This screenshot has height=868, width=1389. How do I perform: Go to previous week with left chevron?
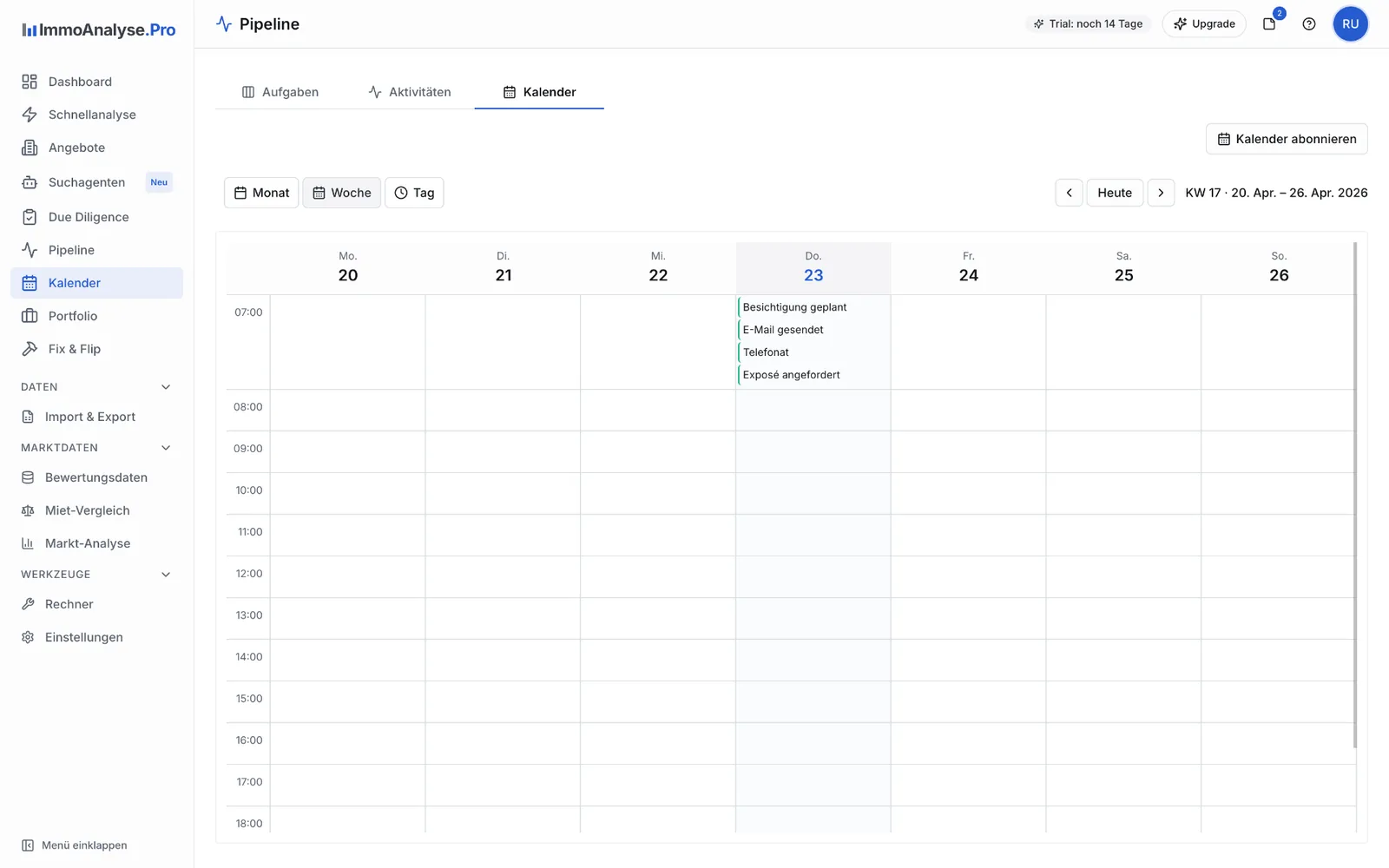pos(1069,193)
